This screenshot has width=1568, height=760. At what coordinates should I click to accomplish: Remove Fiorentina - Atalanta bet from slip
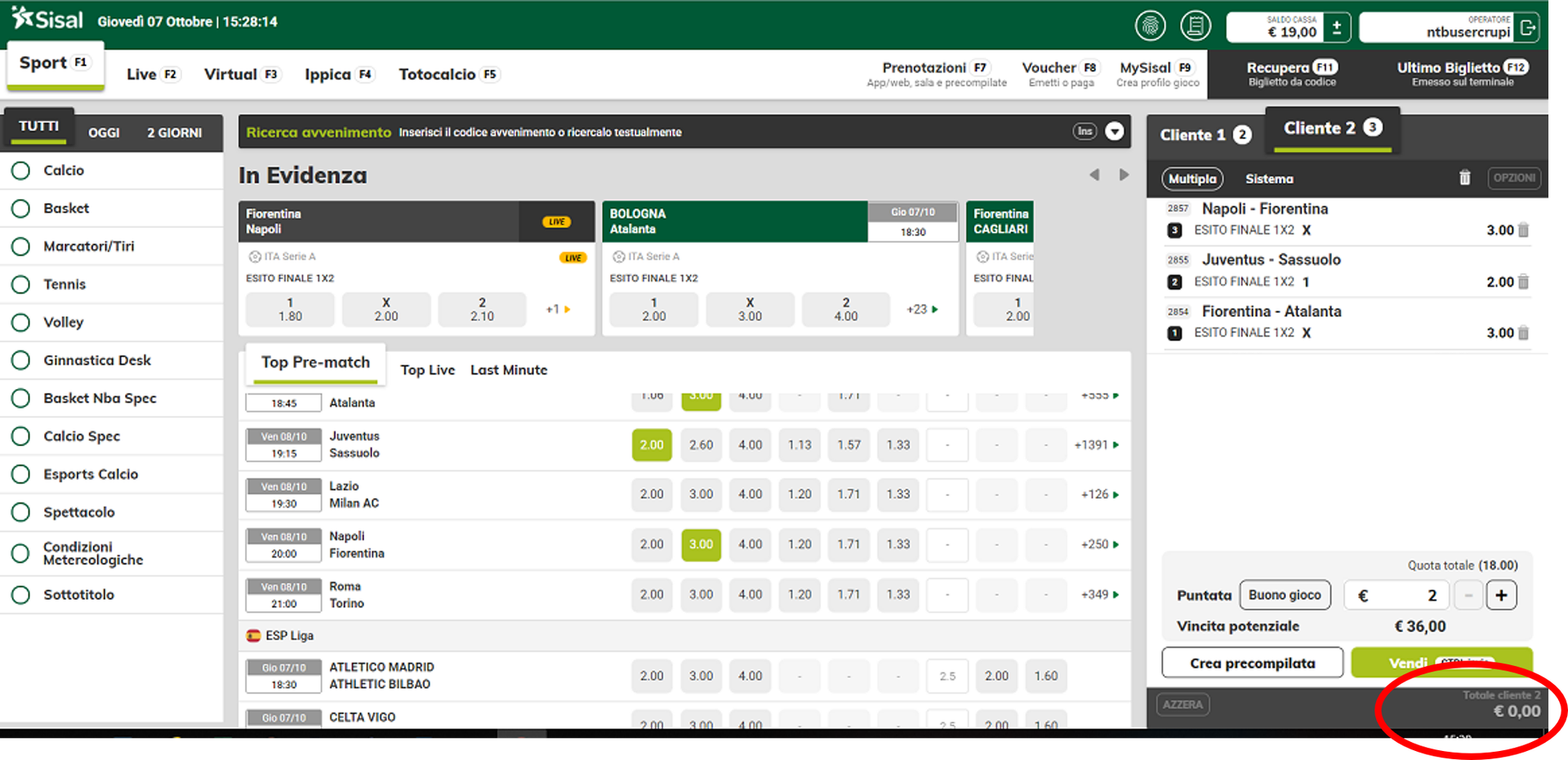click(1523, 333)
